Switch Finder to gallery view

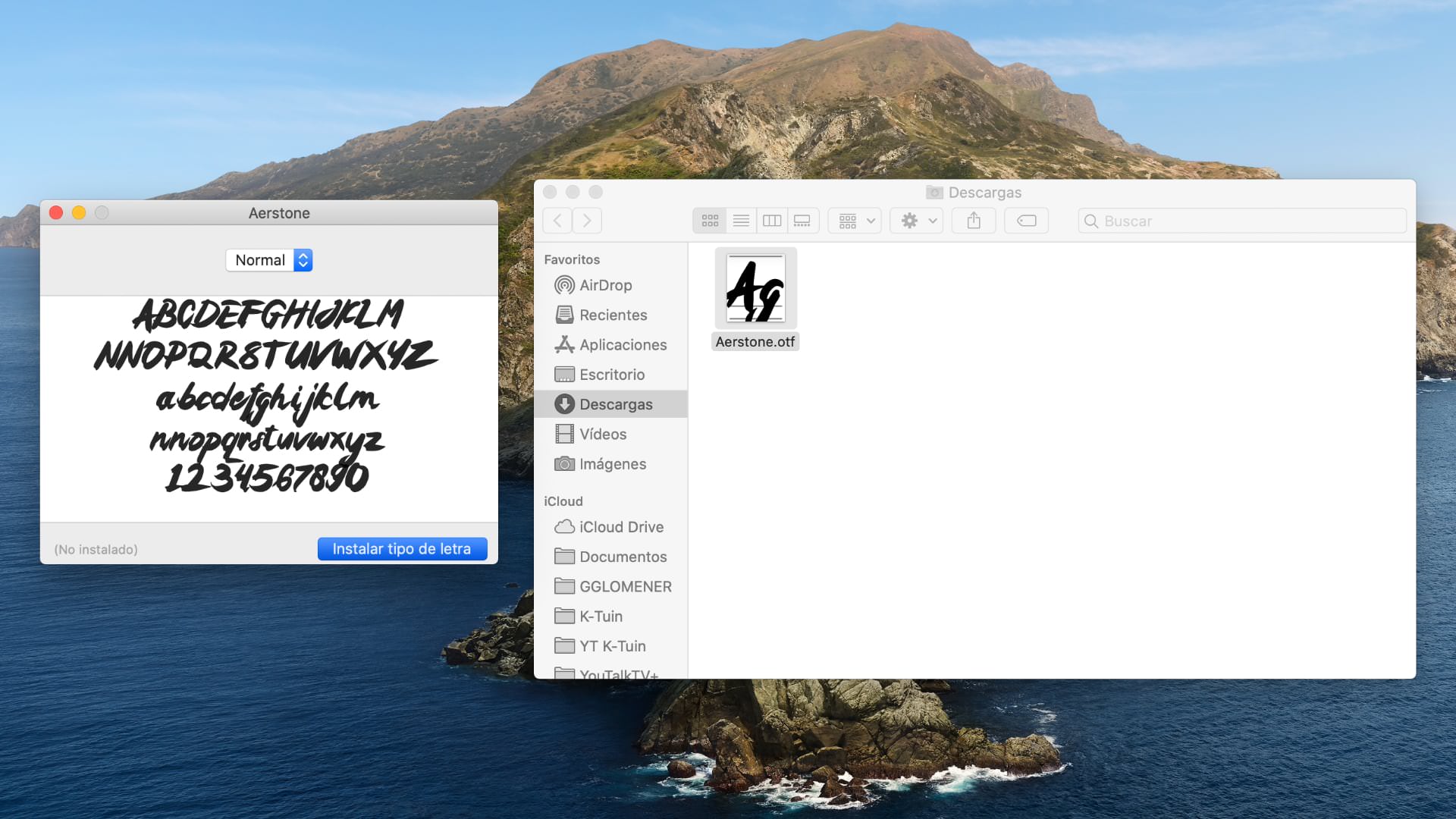tap(802, 220)
